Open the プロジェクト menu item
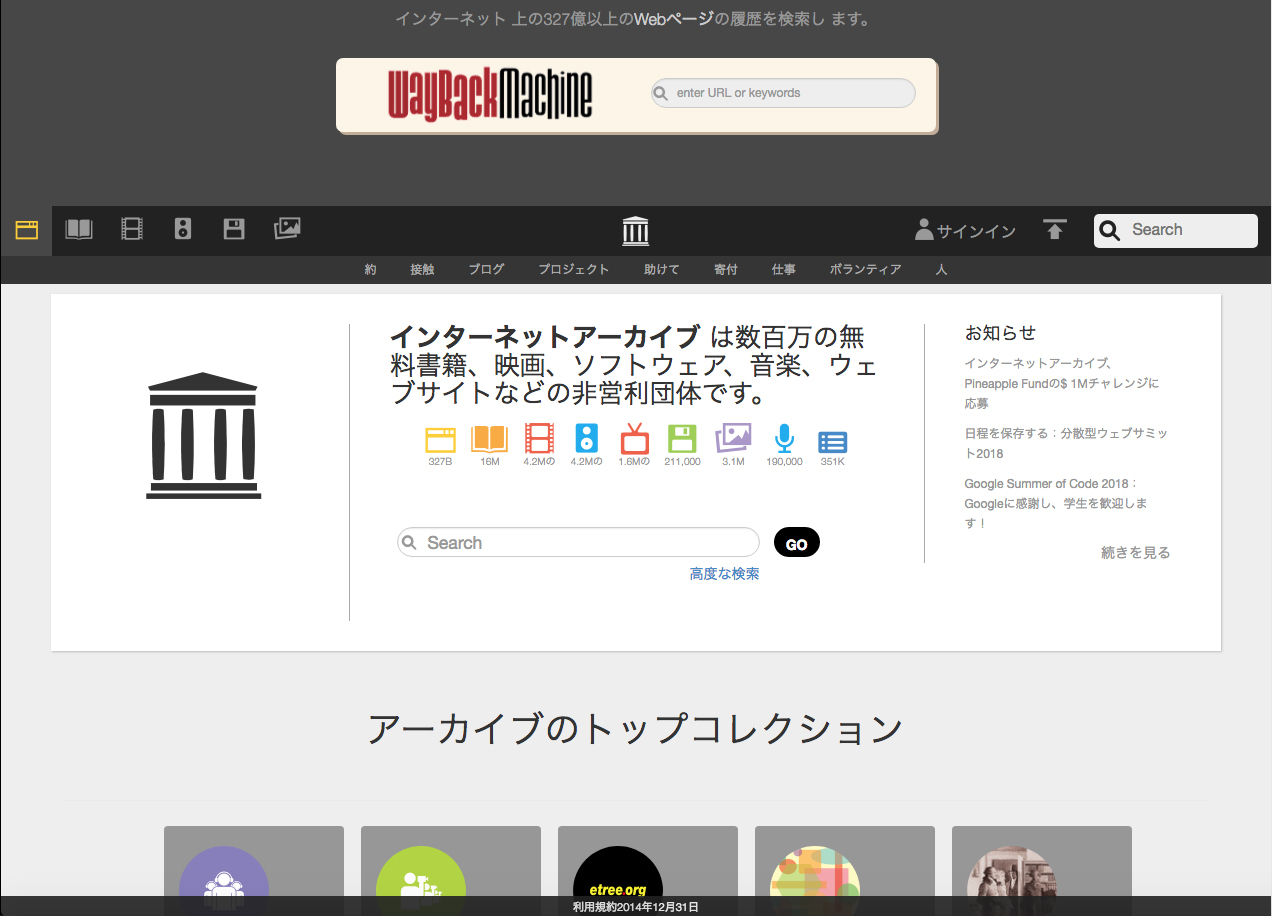This screenshot has width=1272, height=916. click(x=573, y=270)
